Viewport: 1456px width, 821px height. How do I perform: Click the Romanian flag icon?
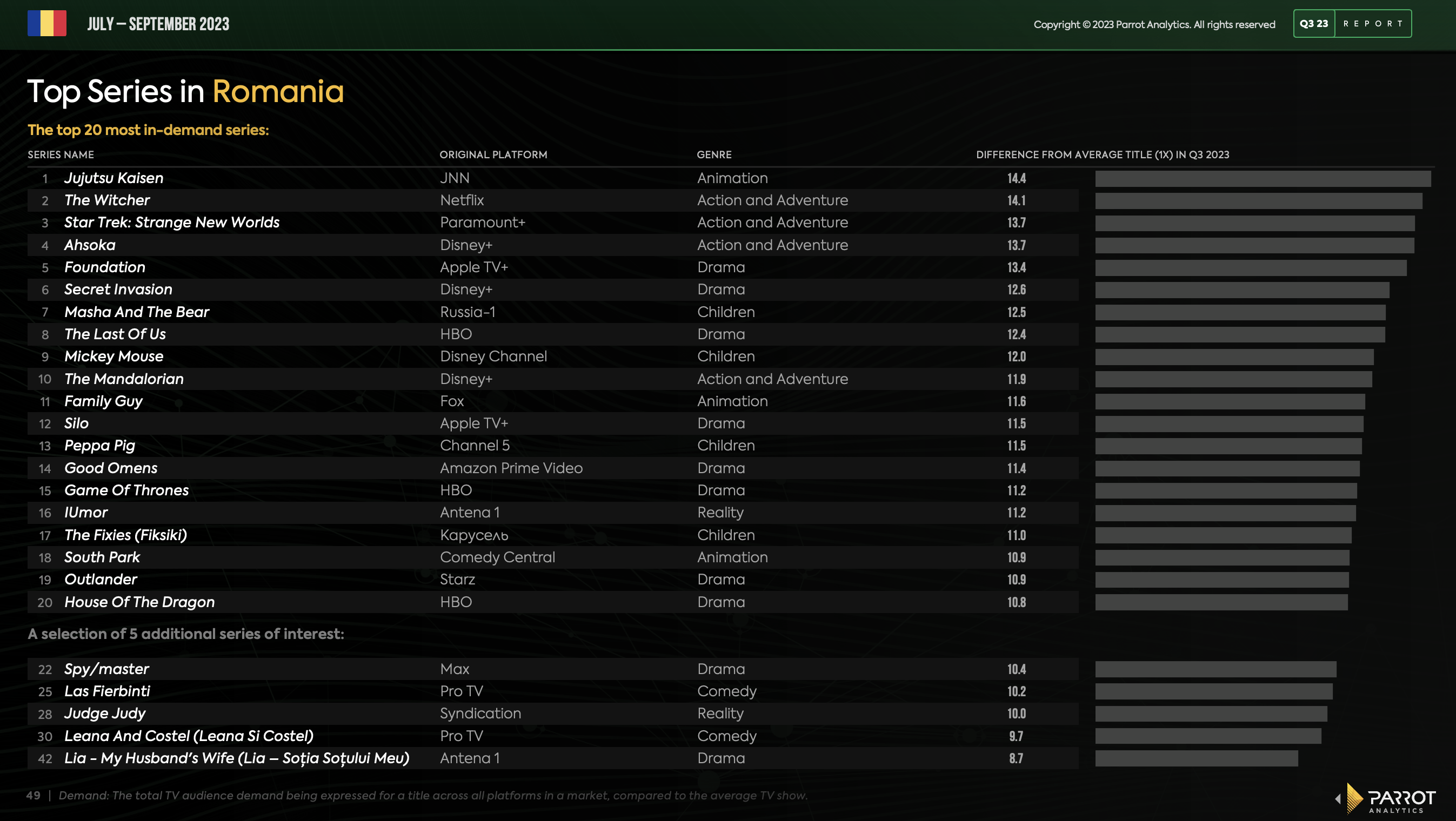point(47,23)
